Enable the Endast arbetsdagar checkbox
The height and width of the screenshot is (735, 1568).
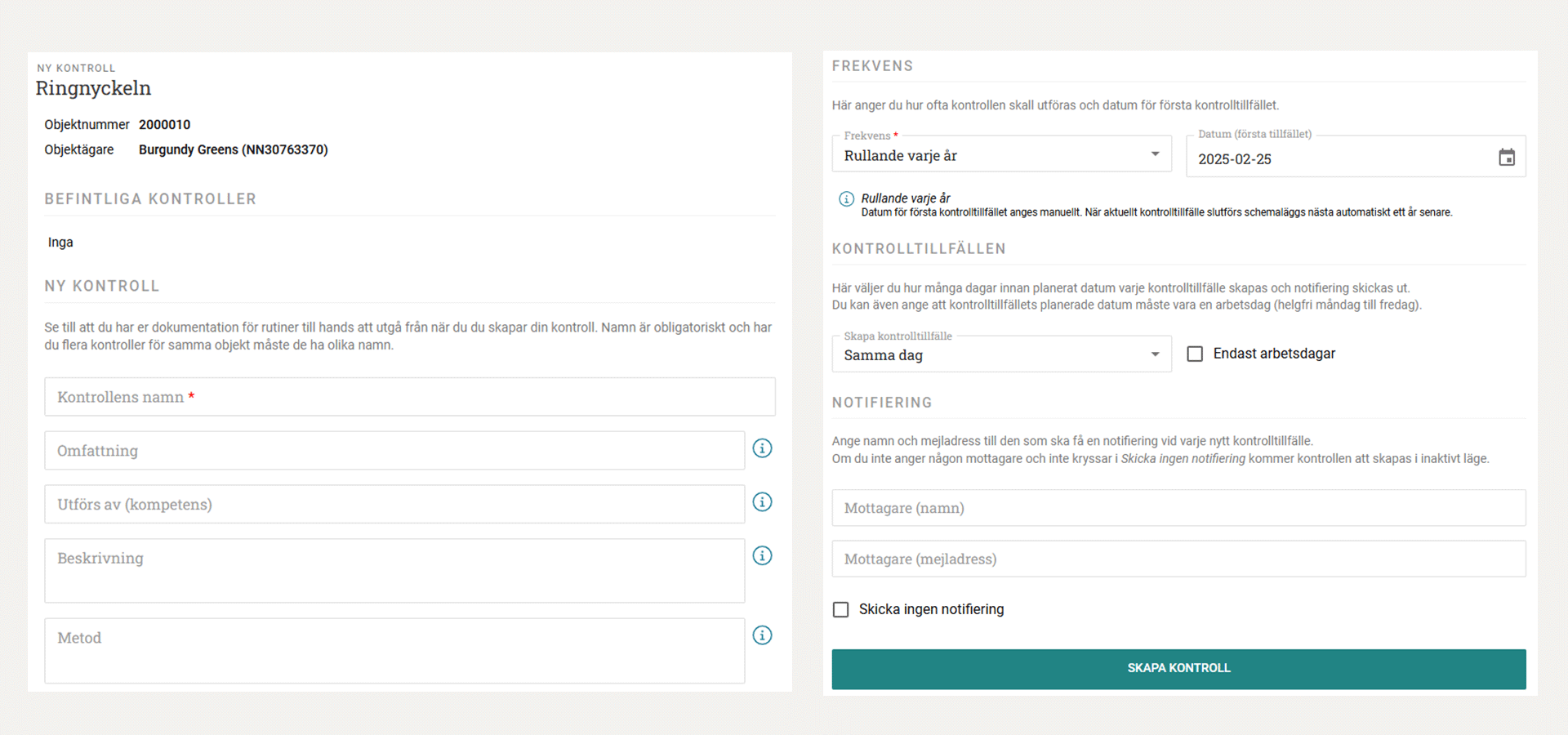(x=1195, y=354)
